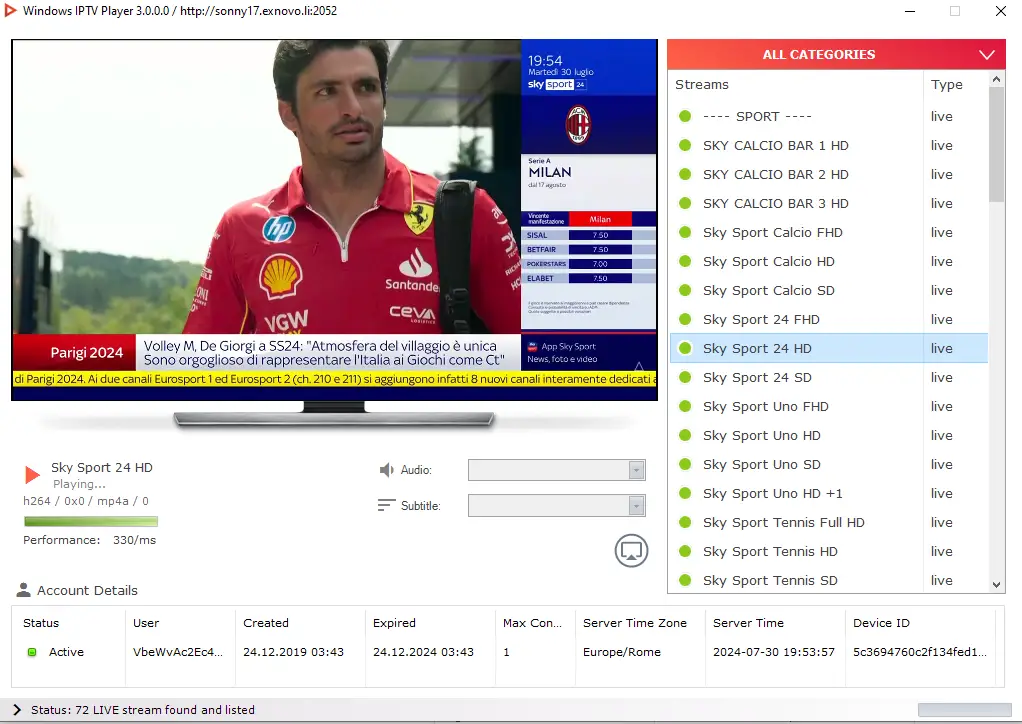Click the green status dot of SKY CALCIO BAR 1 HD
This screenshot has height=724, width=1022.
pos(685,145)
